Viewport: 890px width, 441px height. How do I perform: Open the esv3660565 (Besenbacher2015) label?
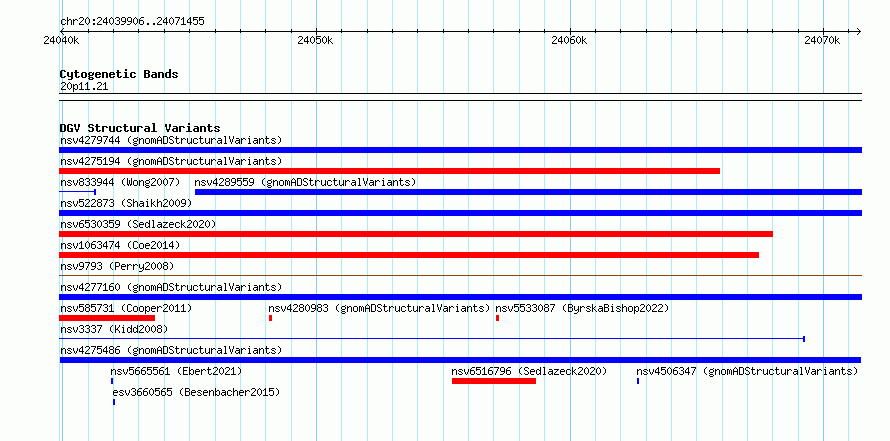(196, 392)
